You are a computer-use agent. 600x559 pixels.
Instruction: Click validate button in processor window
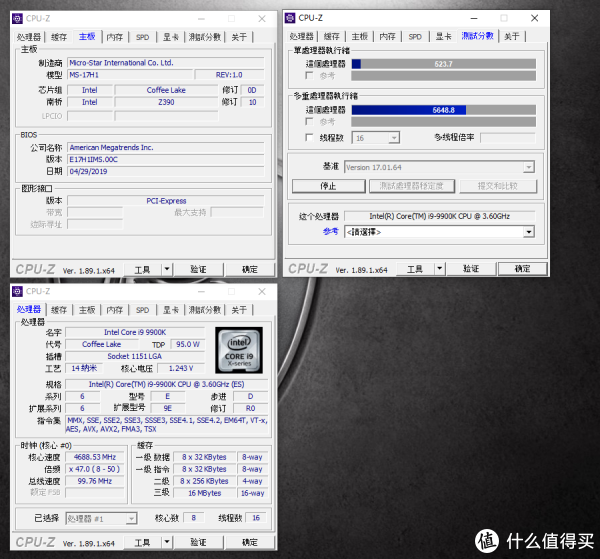[x=199, y=542]
